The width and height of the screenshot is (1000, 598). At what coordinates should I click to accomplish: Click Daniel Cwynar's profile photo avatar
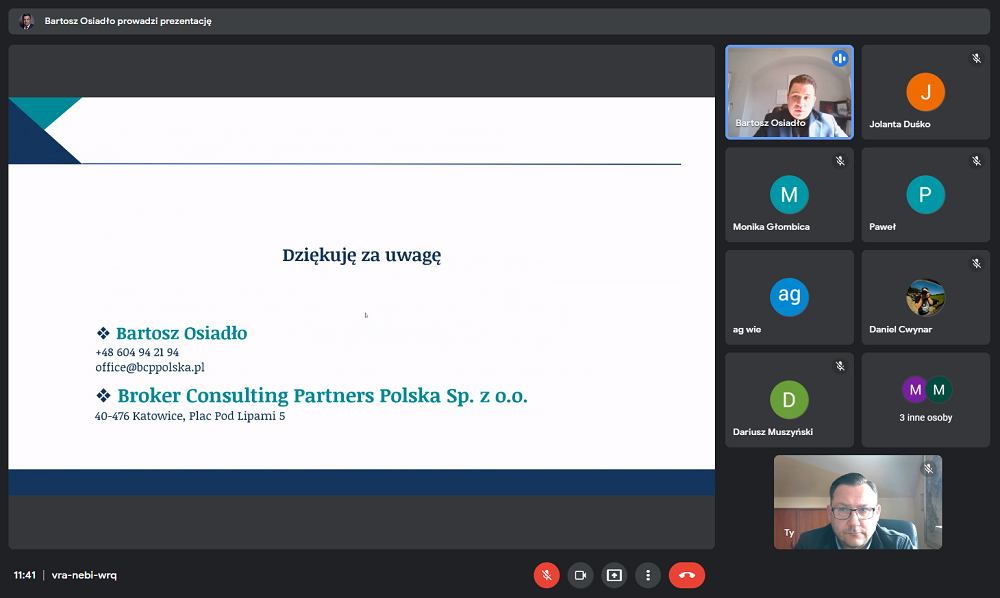(925, 297)
